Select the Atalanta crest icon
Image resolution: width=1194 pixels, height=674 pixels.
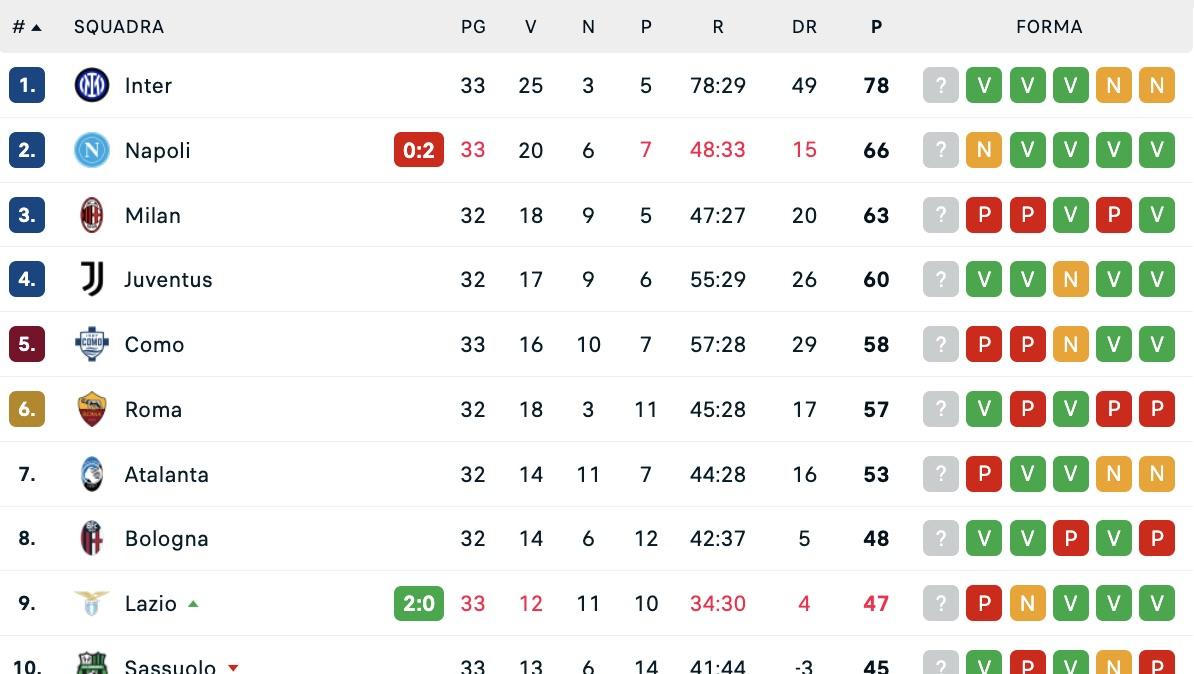(91, 474)
